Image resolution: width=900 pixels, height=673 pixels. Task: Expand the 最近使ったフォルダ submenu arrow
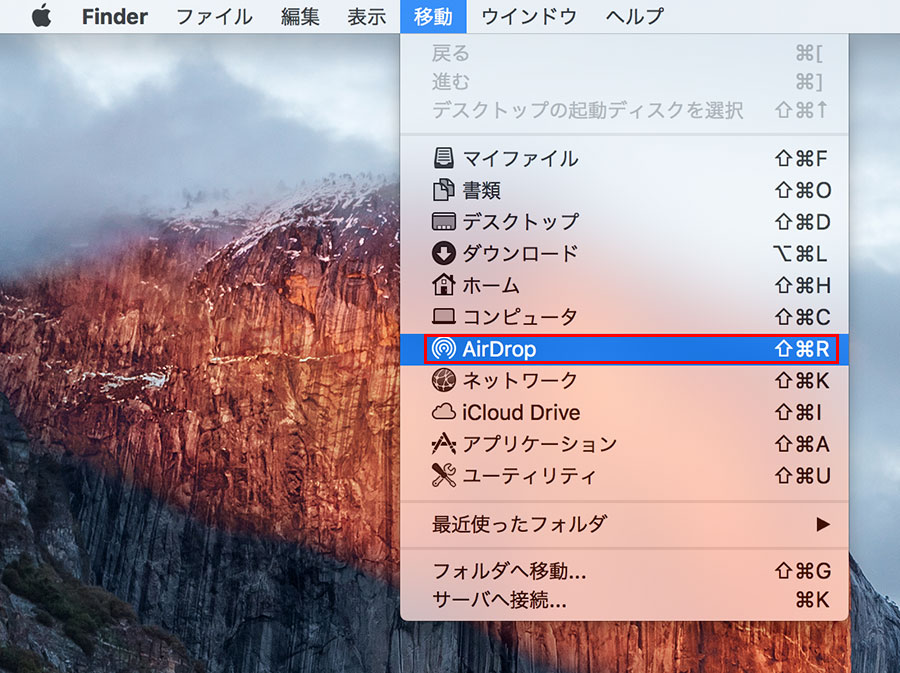(822, 524)
